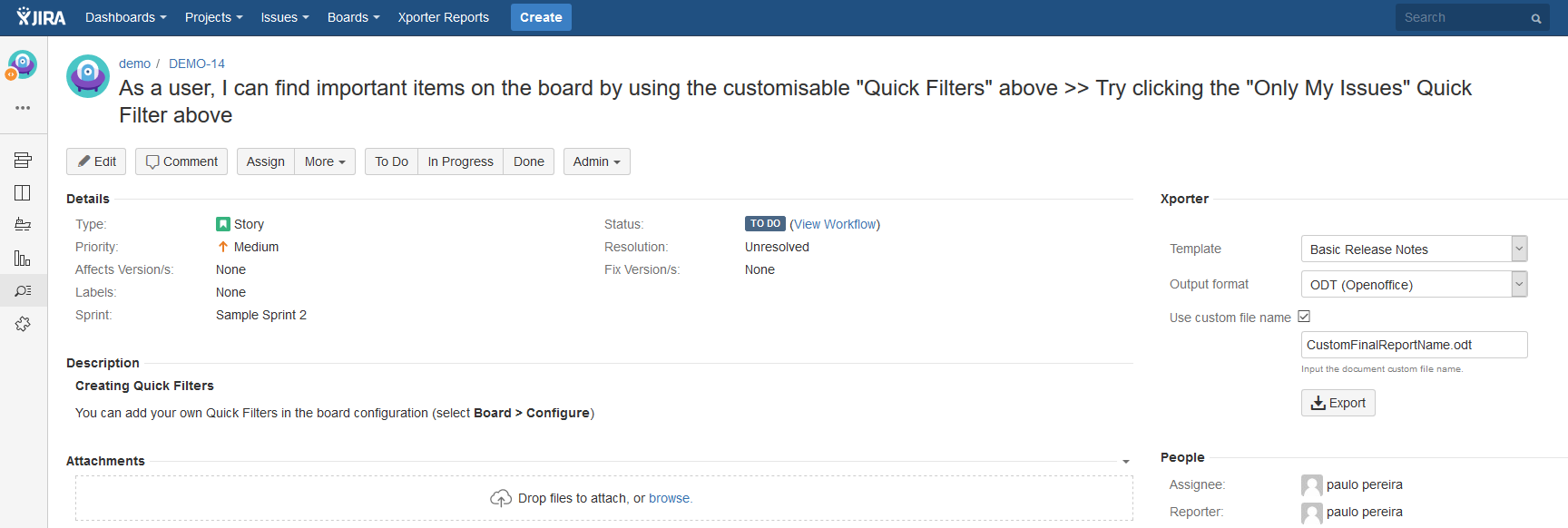Open the Dashboards menu
1568x528 pixels.
[125, 17]
